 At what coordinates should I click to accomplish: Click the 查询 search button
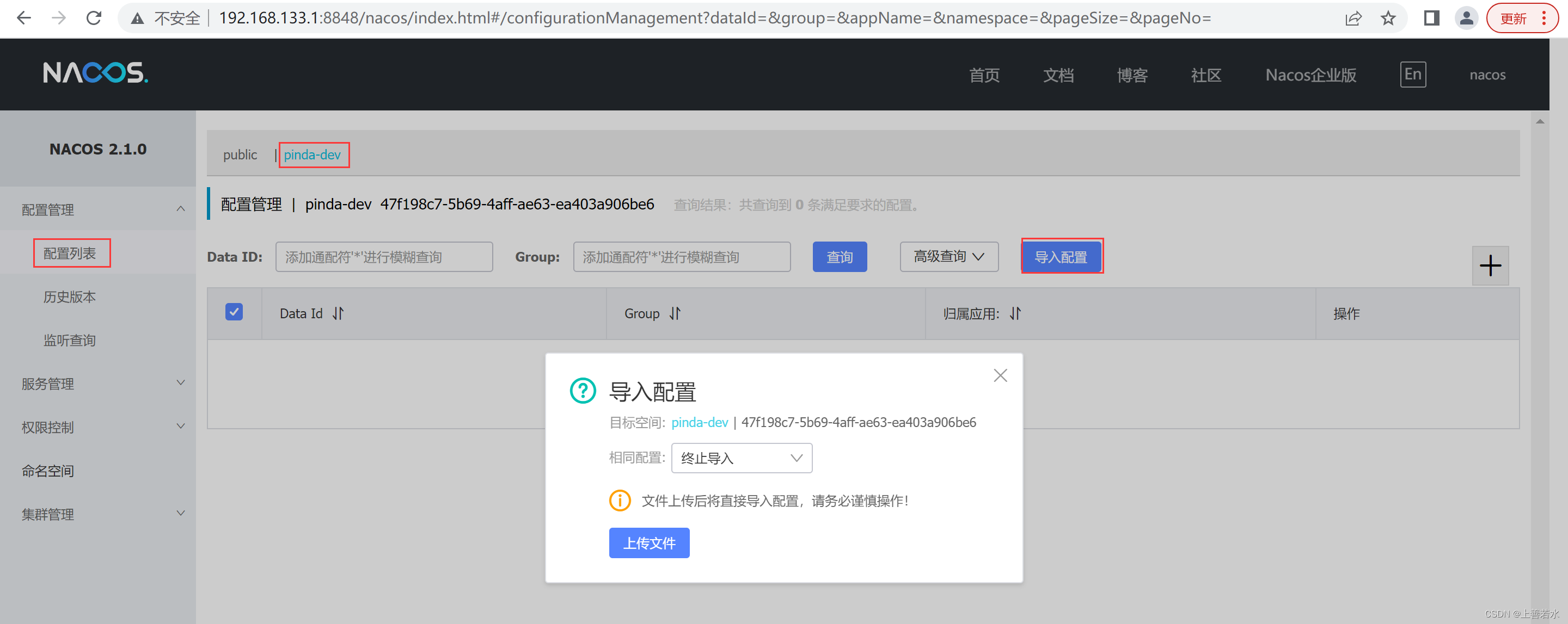pos(840,257)
